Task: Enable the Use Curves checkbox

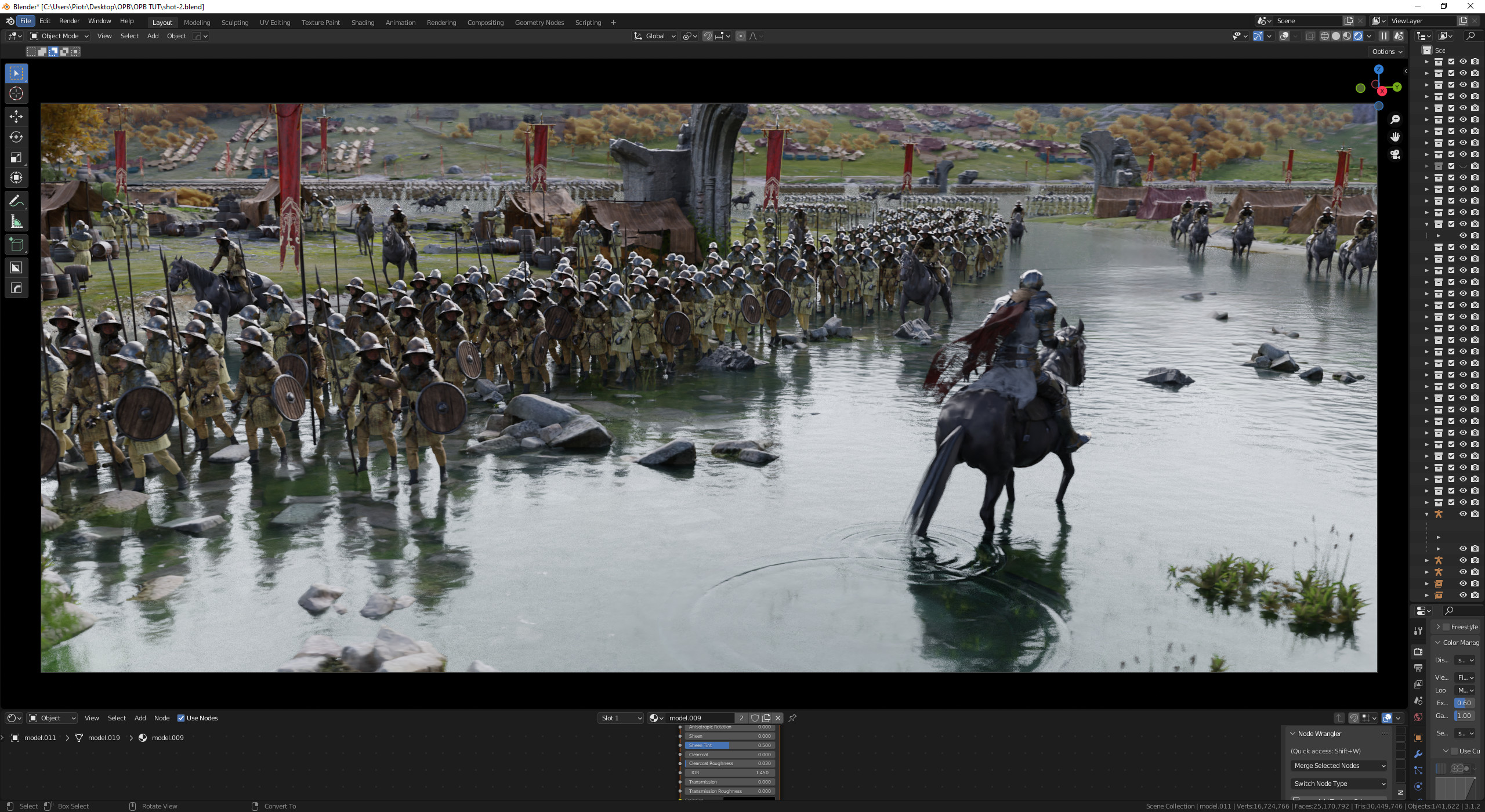Action: [x=1454, y=751]
